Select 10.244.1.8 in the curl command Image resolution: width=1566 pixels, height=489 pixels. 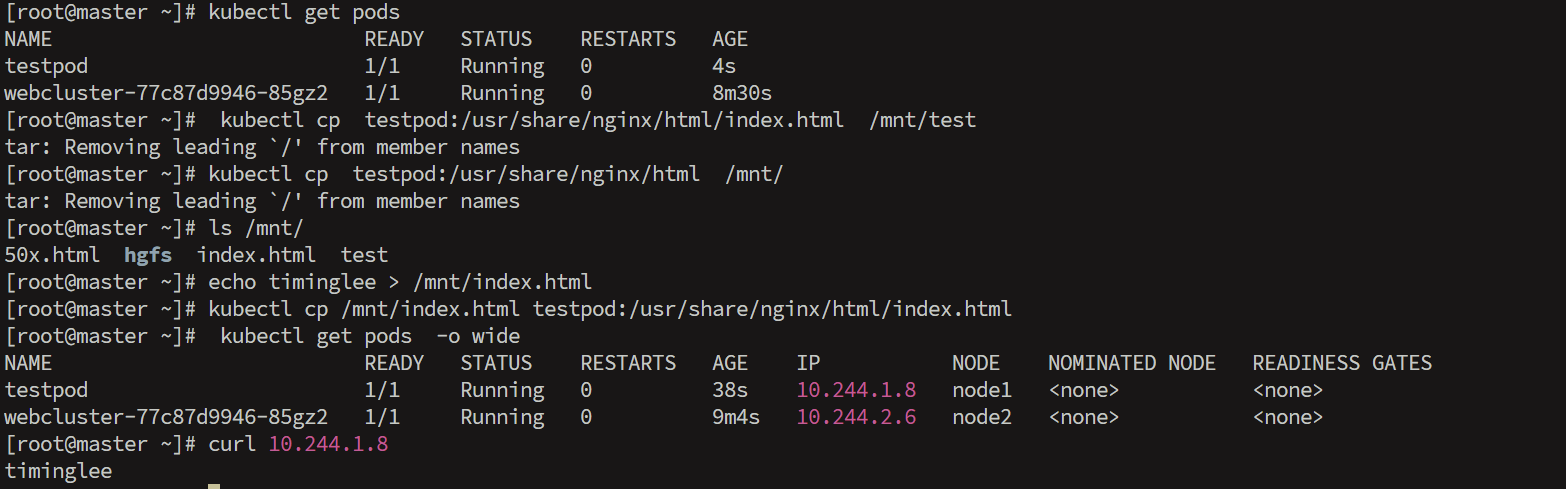[328, 445]
